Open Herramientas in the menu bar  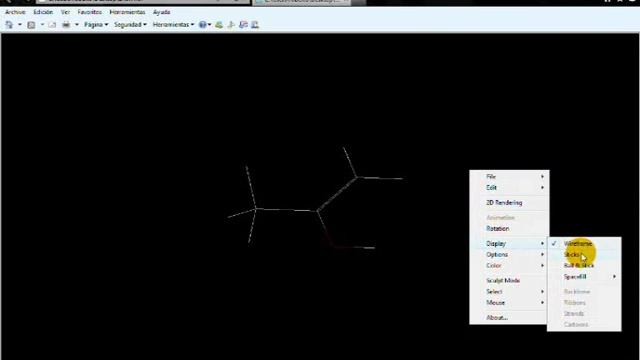[x=127, y=12]
